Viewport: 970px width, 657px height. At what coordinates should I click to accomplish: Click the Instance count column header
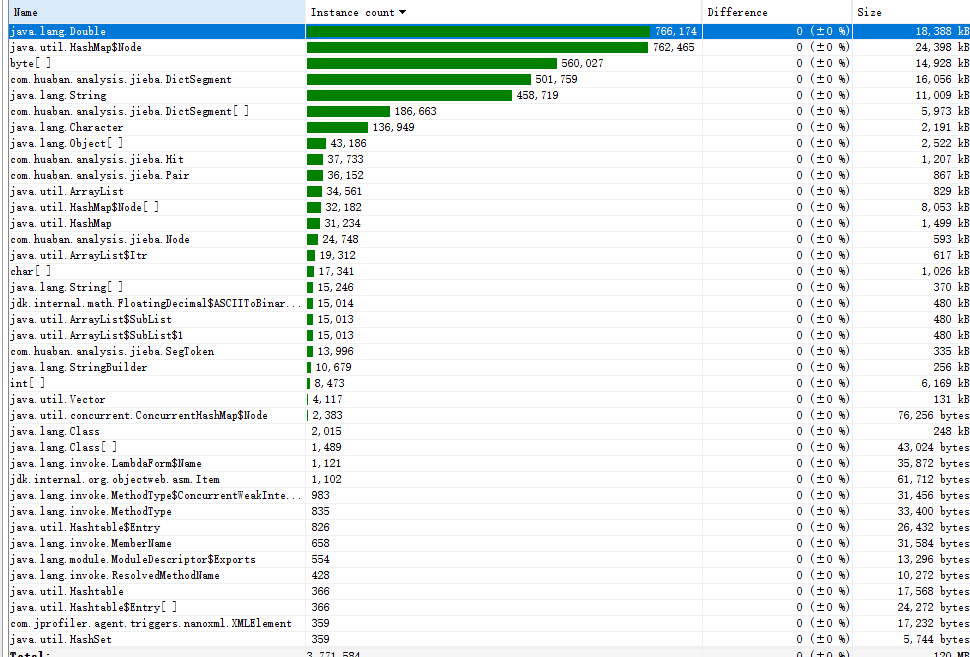tap(504, 12)
